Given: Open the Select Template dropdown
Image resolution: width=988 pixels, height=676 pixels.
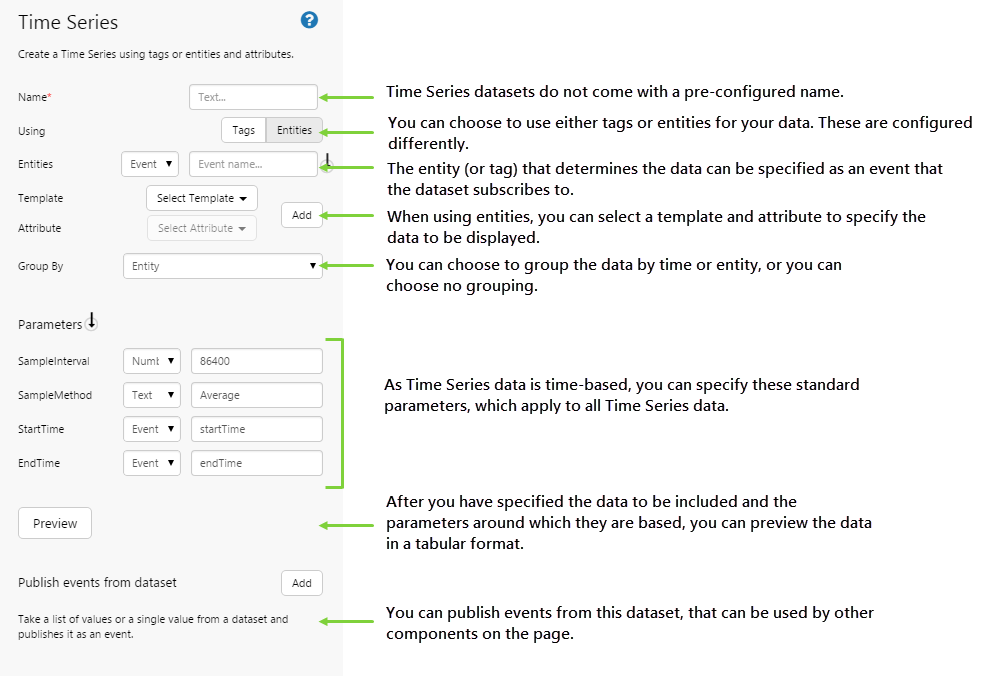Looking at the screenshot, I should coord(202,198).
